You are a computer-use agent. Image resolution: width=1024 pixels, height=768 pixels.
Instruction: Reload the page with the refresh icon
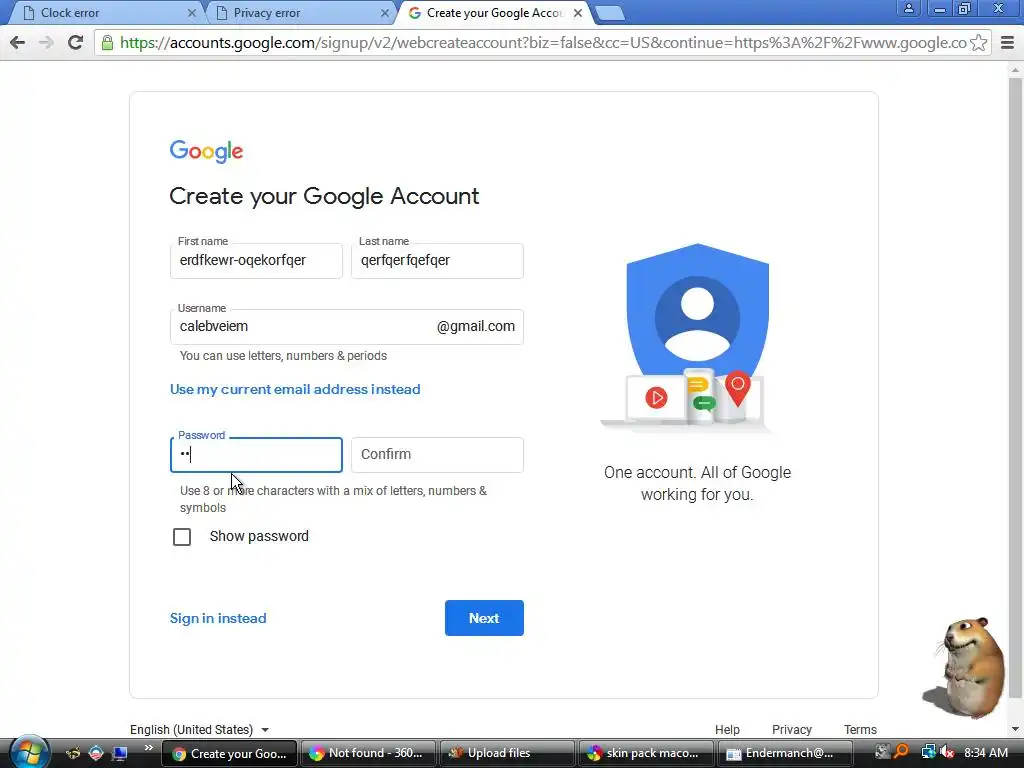click(75, 43)
